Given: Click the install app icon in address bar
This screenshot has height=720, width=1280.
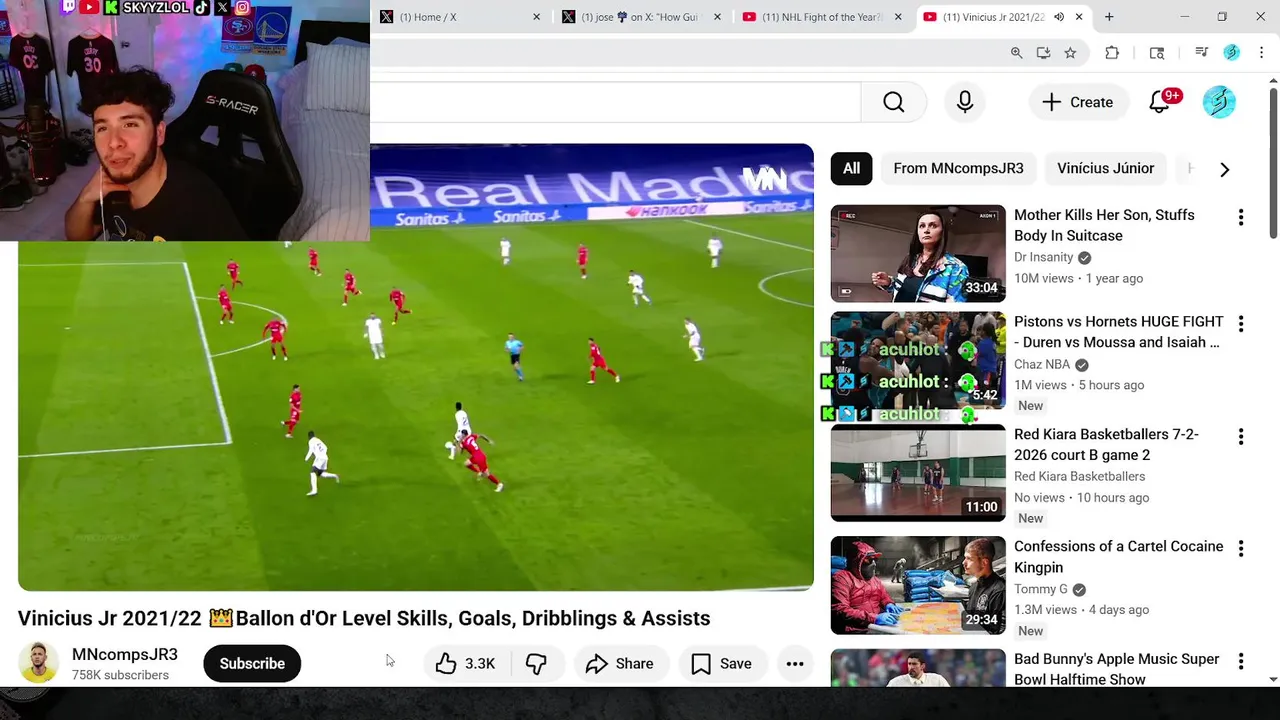Looking at the screenshot, I should coord(1043,53).
